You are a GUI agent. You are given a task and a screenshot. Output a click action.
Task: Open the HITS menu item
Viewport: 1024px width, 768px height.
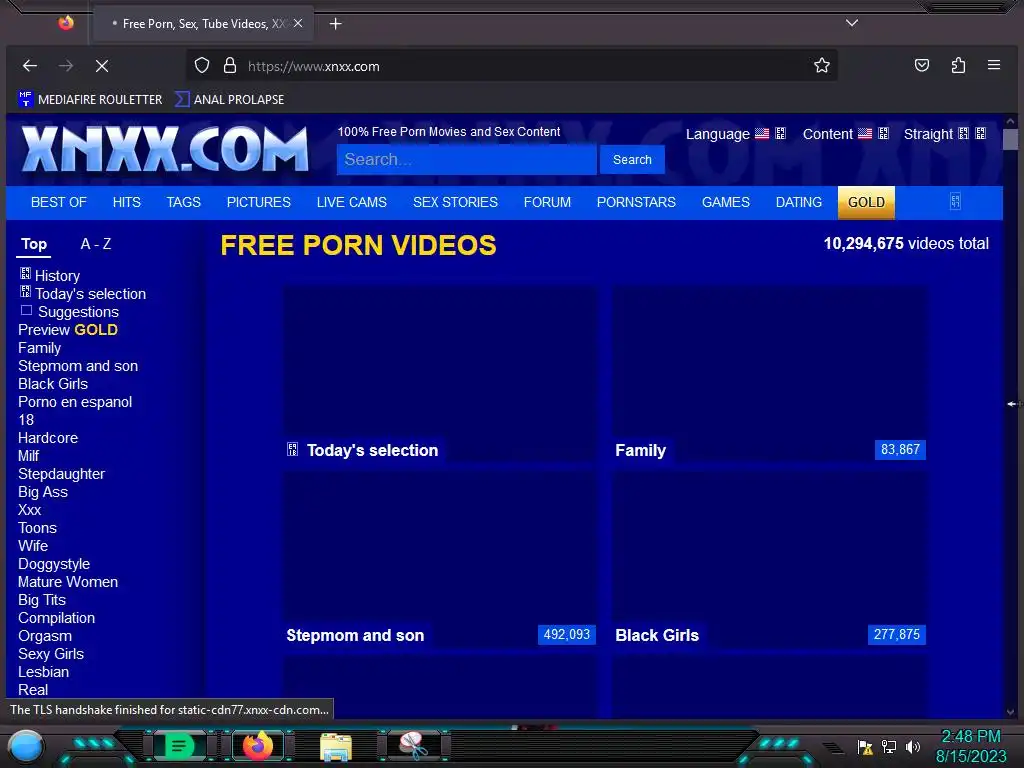[127, 202]
